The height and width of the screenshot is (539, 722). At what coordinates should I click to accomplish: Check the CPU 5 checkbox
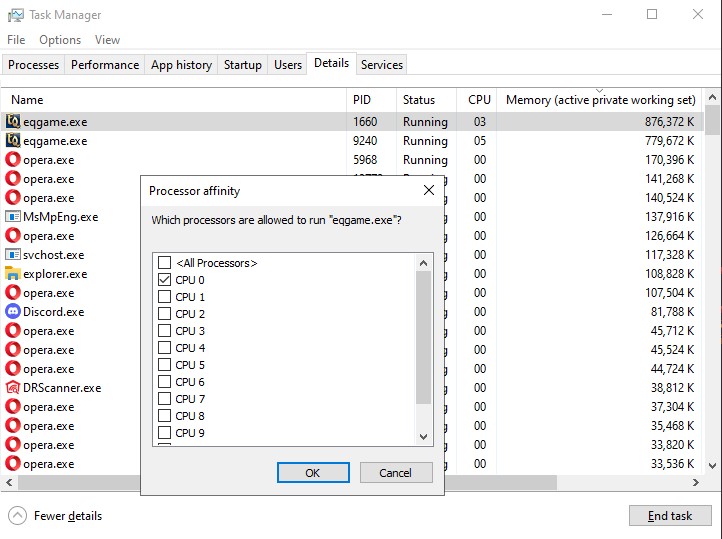(x=164, y=365)
